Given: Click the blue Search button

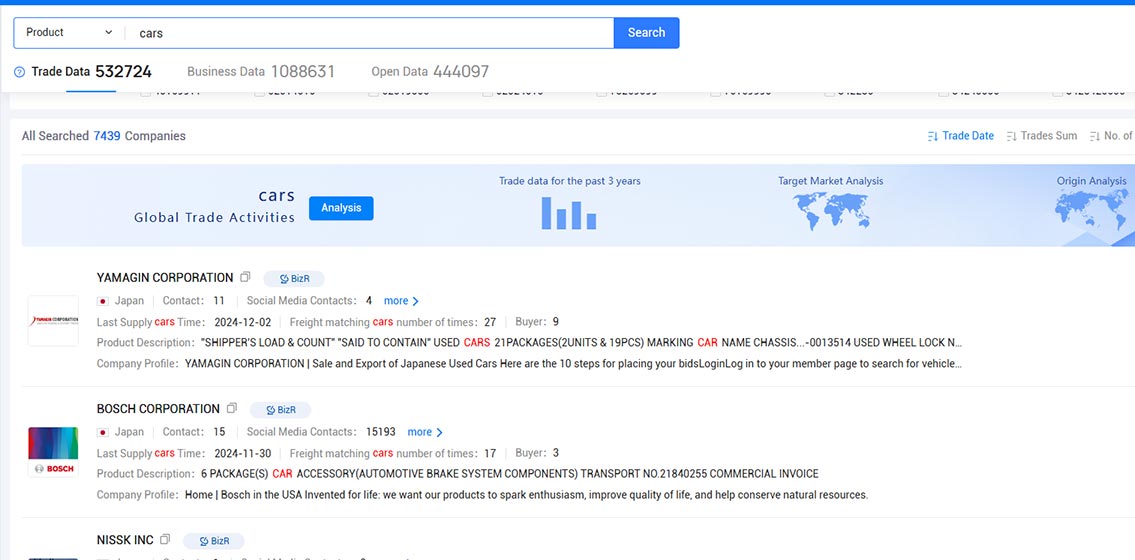Looking at the screenshot, I should (x=646, y=33).
